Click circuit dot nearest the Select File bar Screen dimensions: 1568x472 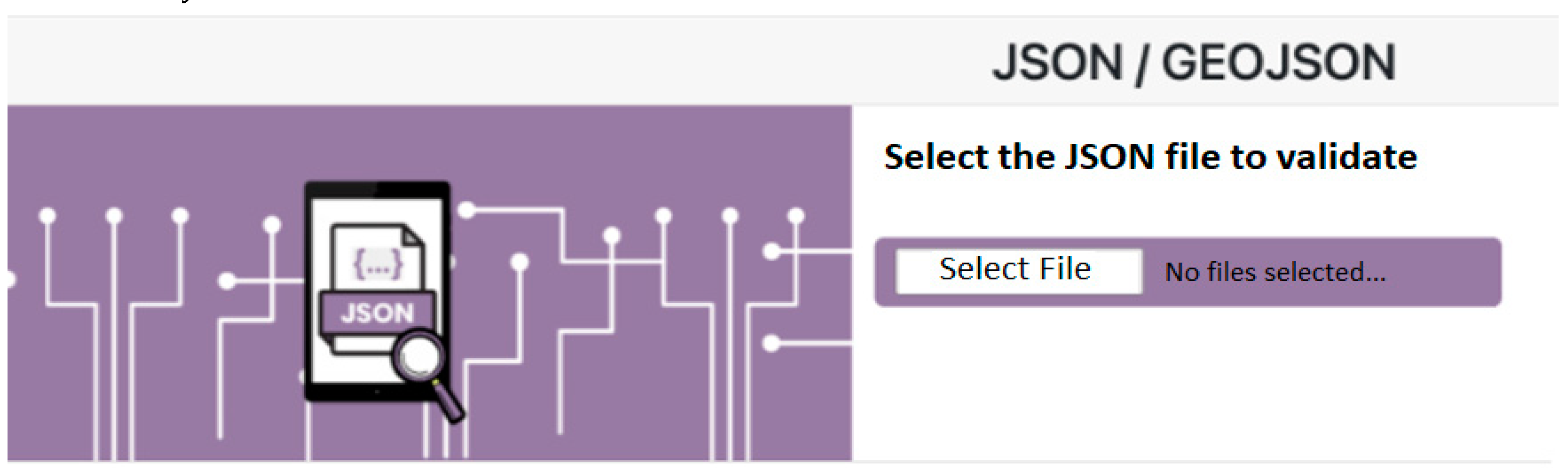coord(772,251)
